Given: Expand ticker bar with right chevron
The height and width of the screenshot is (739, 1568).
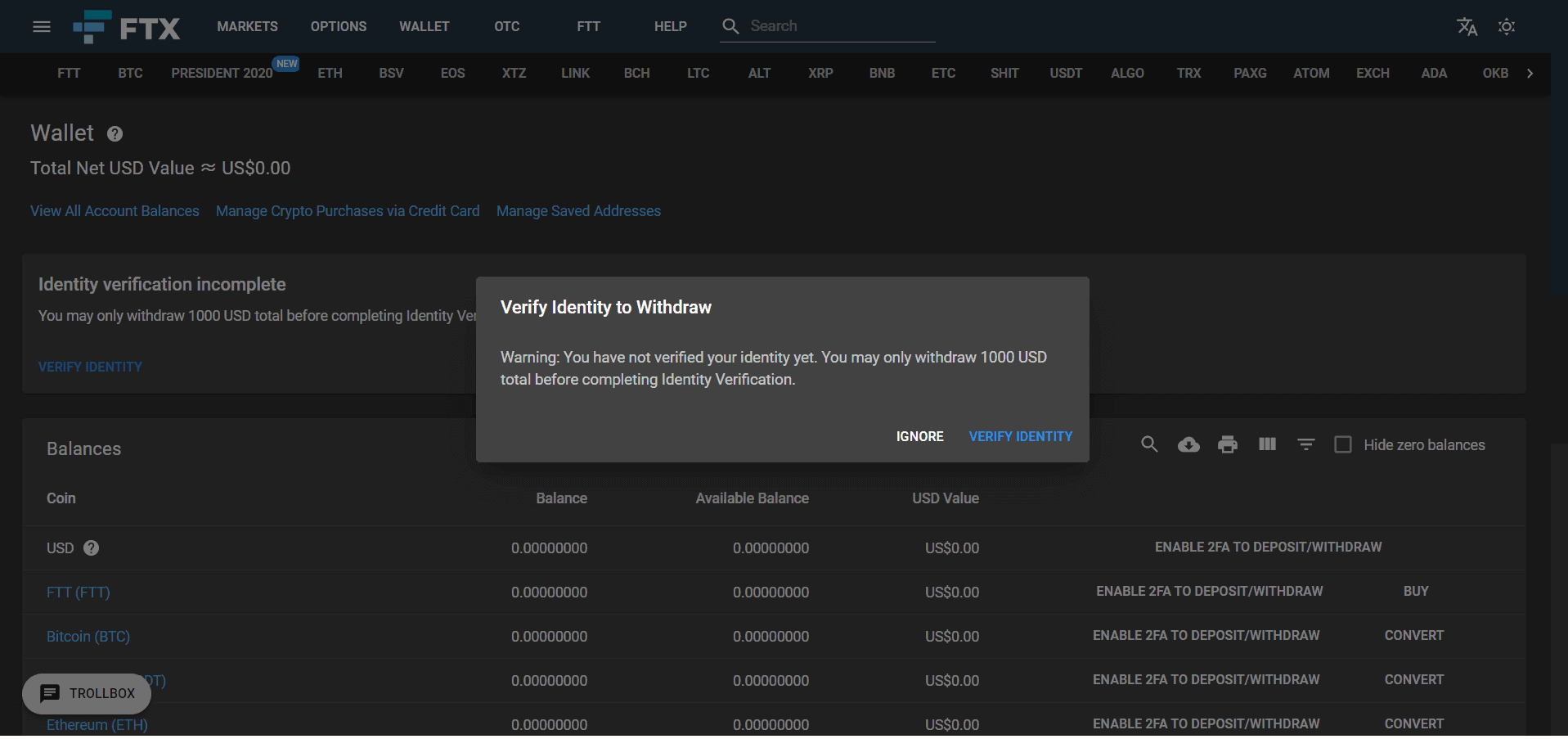Looking at the screenshot, I should point(1530,74).
